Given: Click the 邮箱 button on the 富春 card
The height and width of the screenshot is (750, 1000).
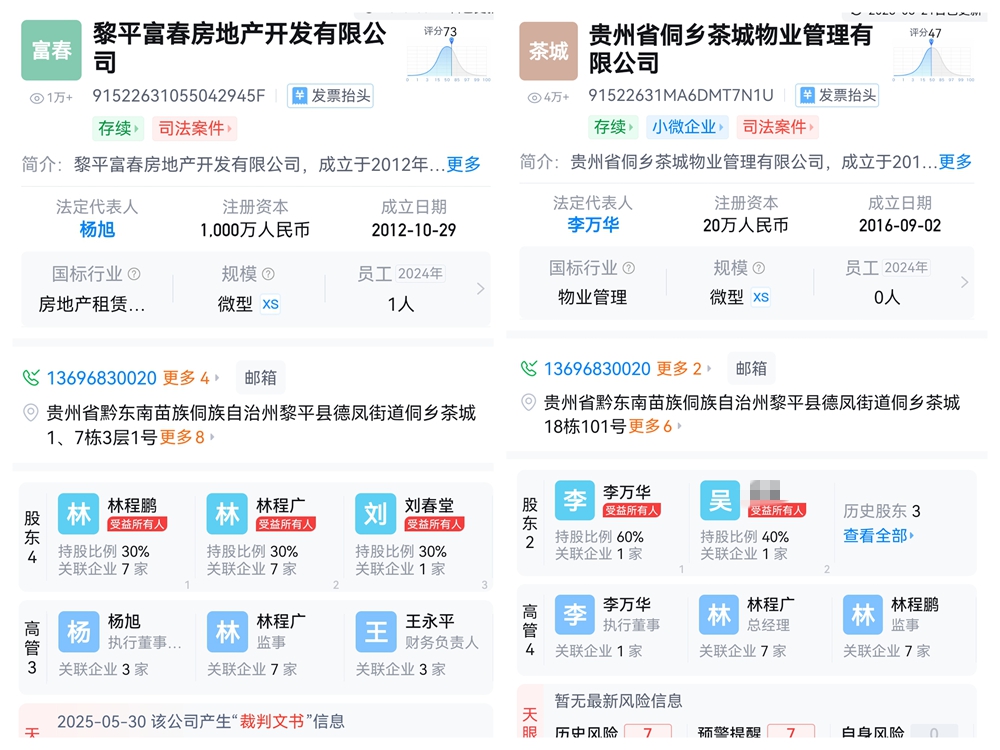Looking at the screenshot, I should pos(260,378).
